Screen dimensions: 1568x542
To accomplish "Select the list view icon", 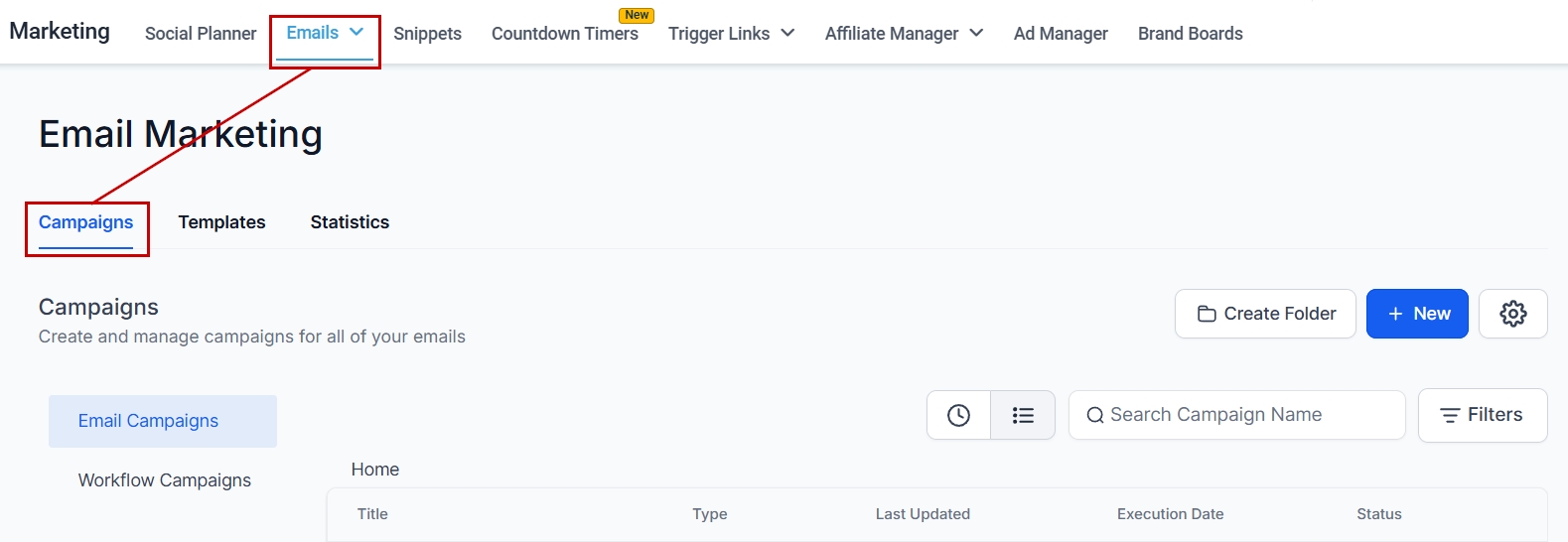I will click(1023, 415).
